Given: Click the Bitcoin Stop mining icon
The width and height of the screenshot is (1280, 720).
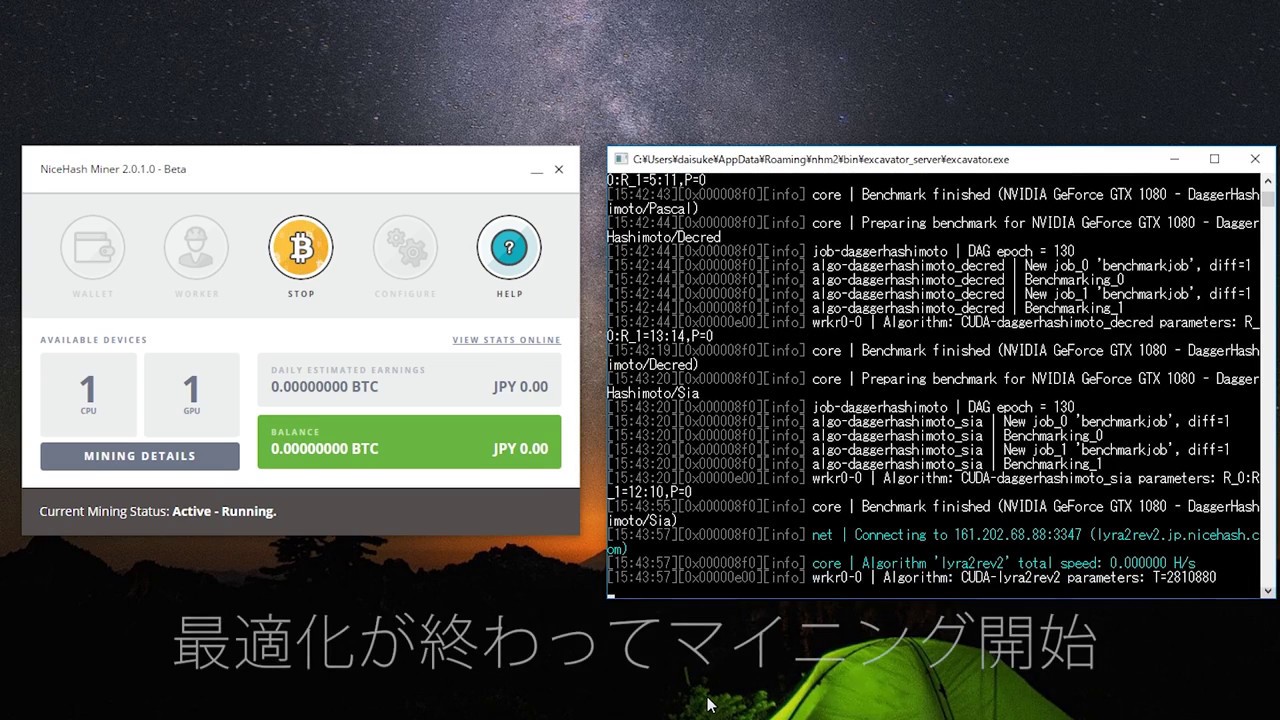Looking at the screenshot, I should pyautogui.click(x=301, y=247).
